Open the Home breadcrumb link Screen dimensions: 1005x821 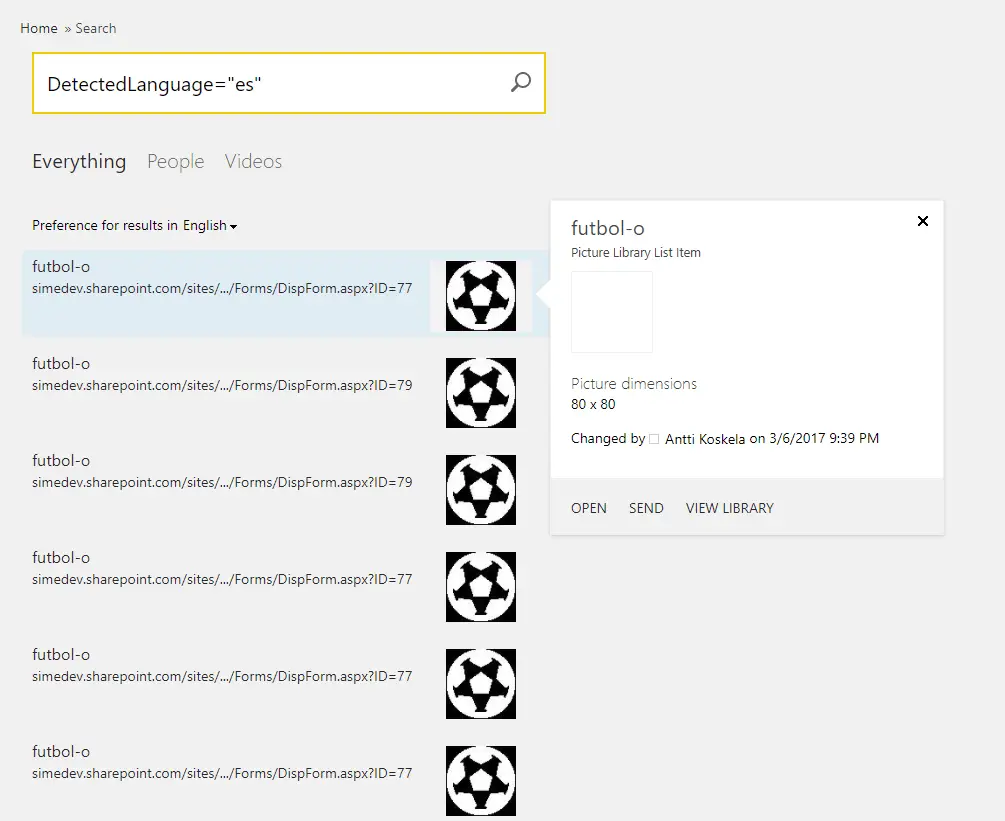pos(39,28)
